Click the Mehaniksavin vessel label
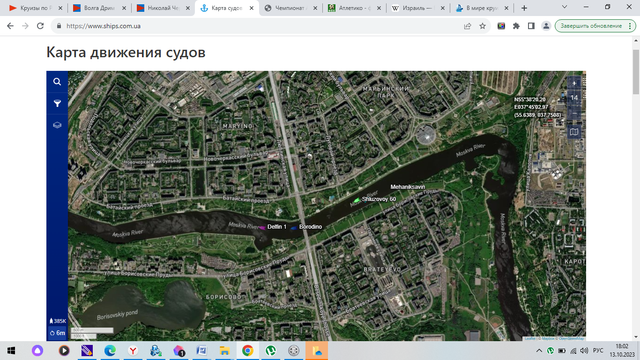 click(x=408, y=187)
